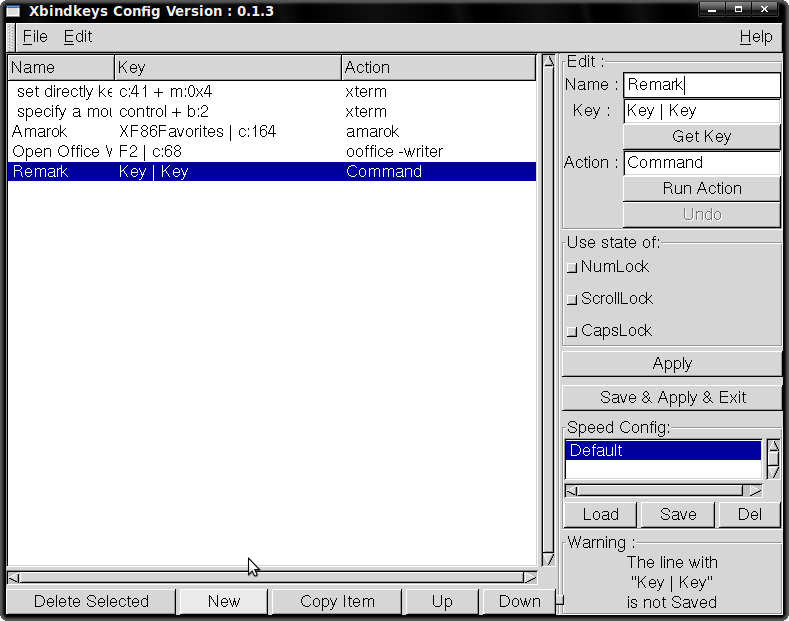Click the horizontal scrollbar left arrow under list
The image size is (789, 621).
[x=13, y=577]
